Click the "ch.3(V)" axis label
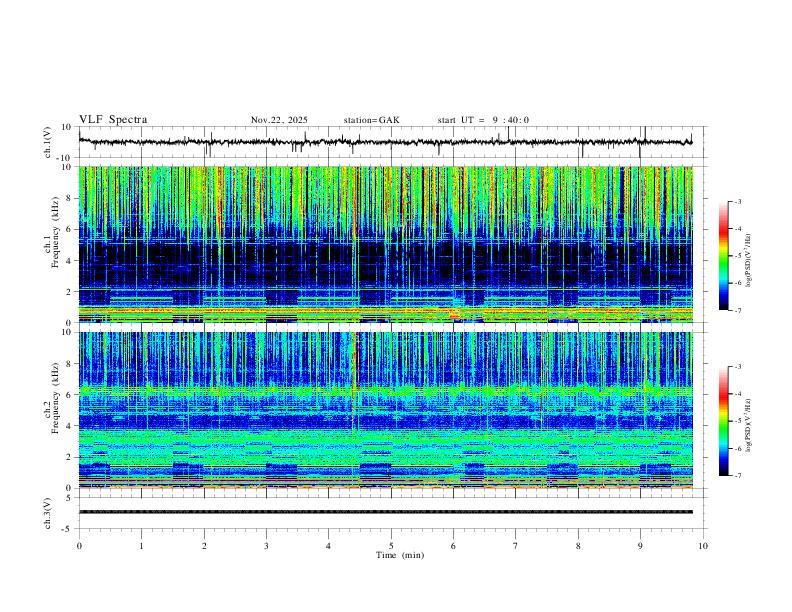Screen dimensions: 792x612 click(x=48, y=513)
